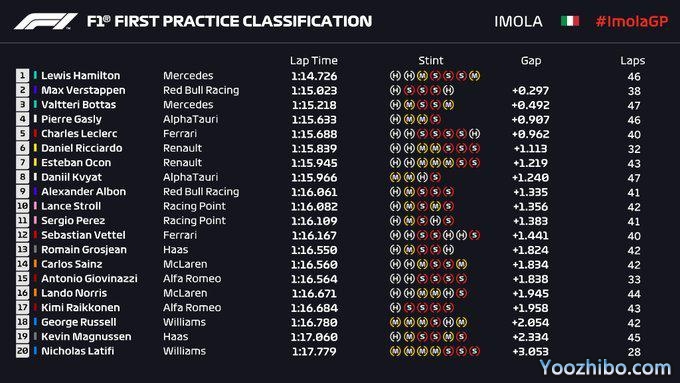The height and width of the screenshot is (383, 680).
Task: Click the Italian flag icon
Action: 570,21
